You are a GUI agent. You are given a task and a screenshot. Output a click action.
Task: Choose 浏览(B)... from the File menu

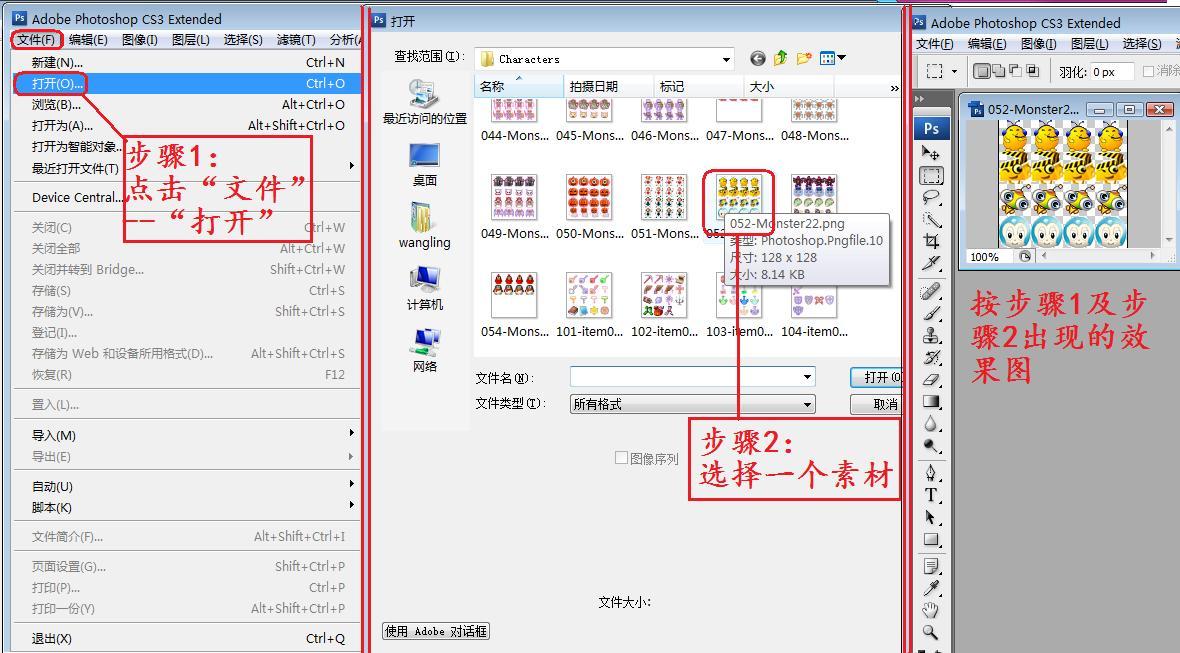tap(188, 105)
